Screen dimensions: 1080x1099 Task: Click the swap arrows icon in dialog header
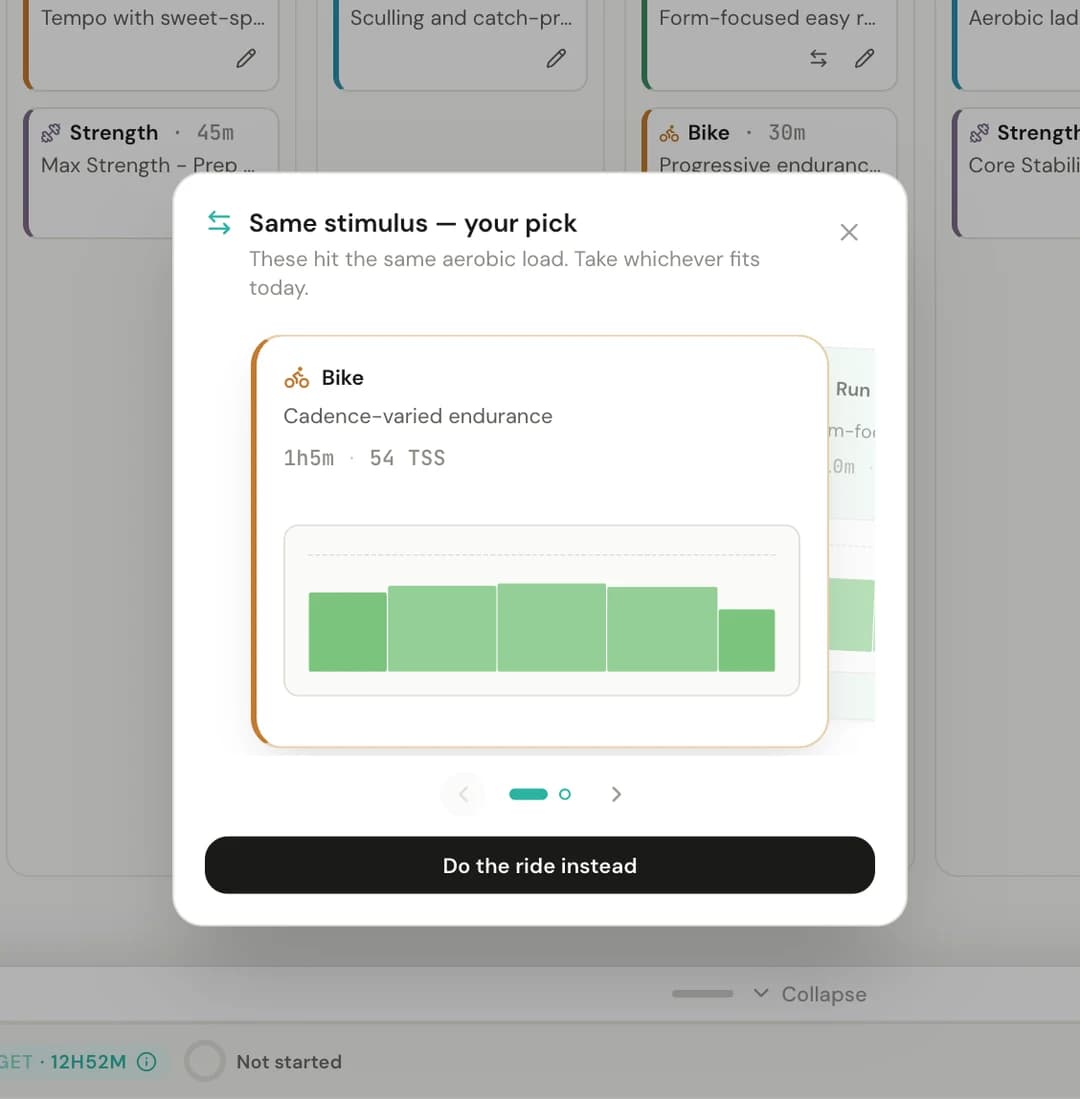coord(219,223)
